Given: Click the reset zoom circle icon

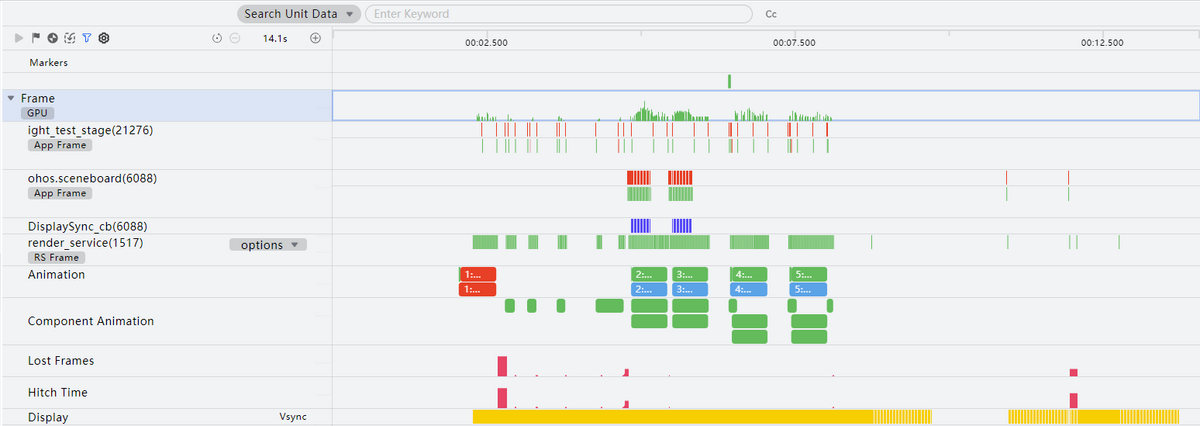Looking at the screenshot, I should pyautogui.click(x=217, y=38).
